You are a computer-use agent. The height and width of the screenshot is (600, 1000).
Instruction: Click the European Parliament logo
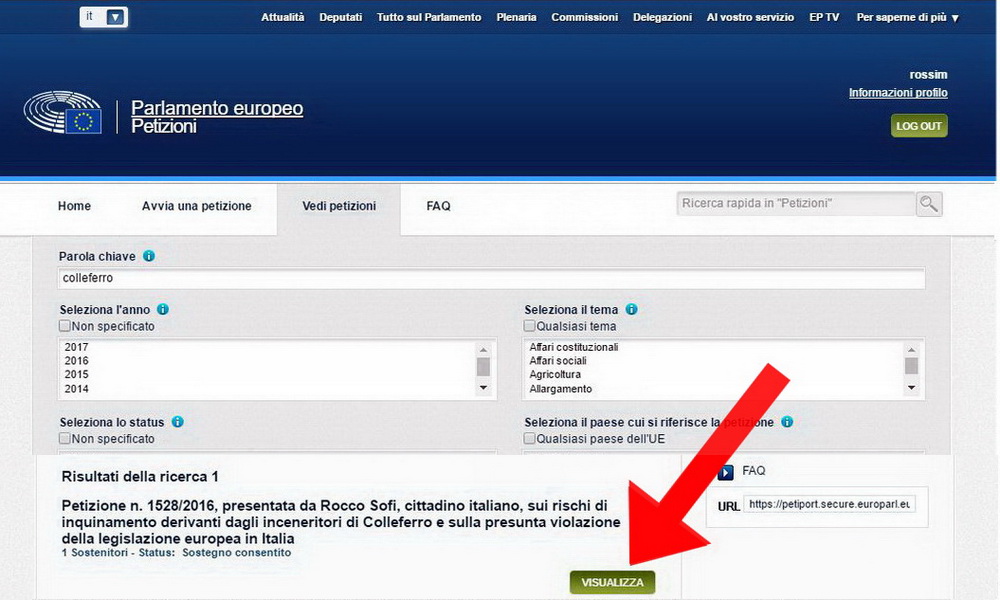62,112
